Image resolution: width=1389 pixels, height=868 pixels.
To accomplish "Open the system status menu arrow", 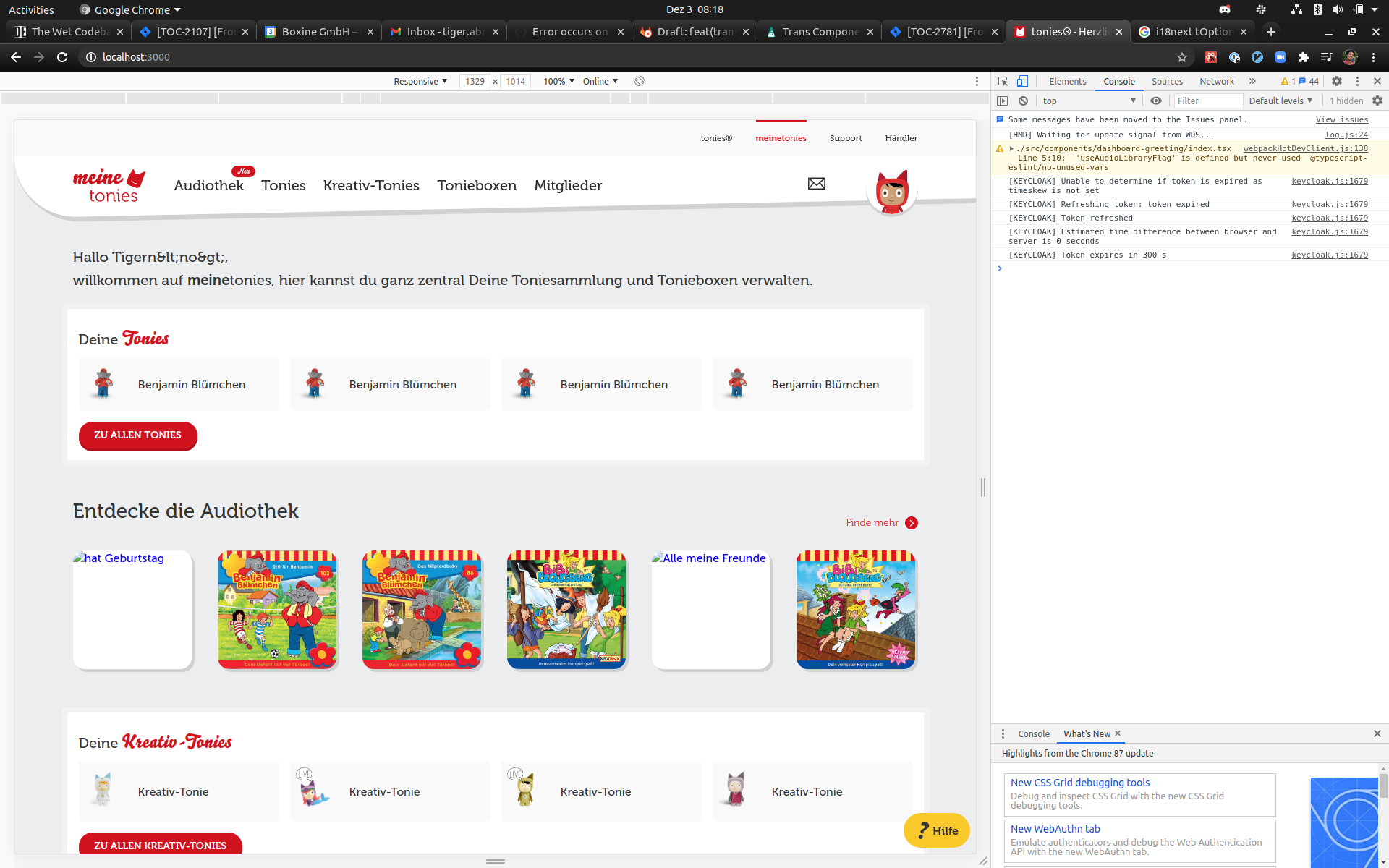I will [1375, 9].
